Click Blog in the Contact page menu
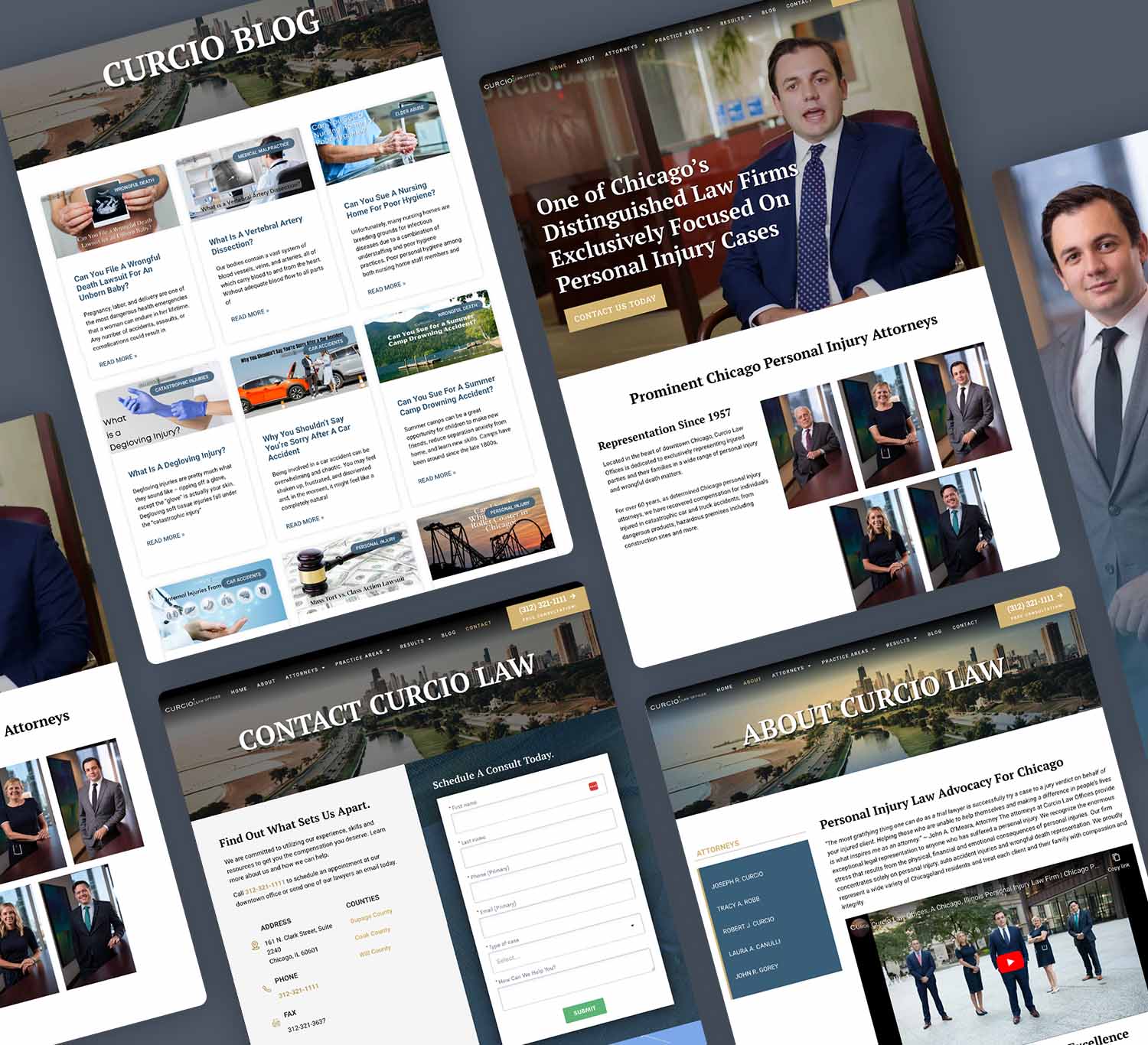Screen dimensions: 1148x1045 [448, 633]
